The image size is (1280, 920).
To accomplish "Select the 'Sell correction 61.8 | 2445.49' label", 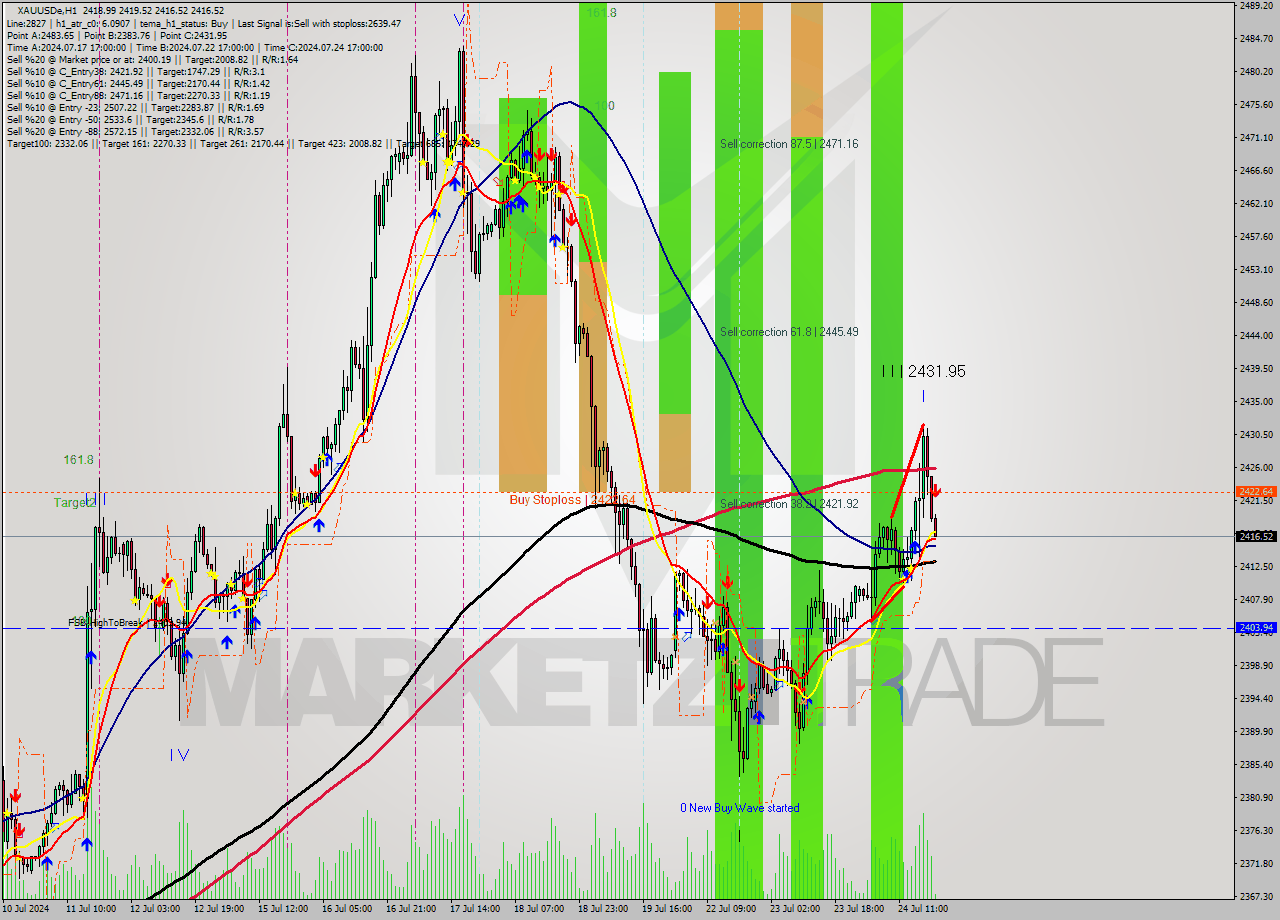I will coord(789,332).
